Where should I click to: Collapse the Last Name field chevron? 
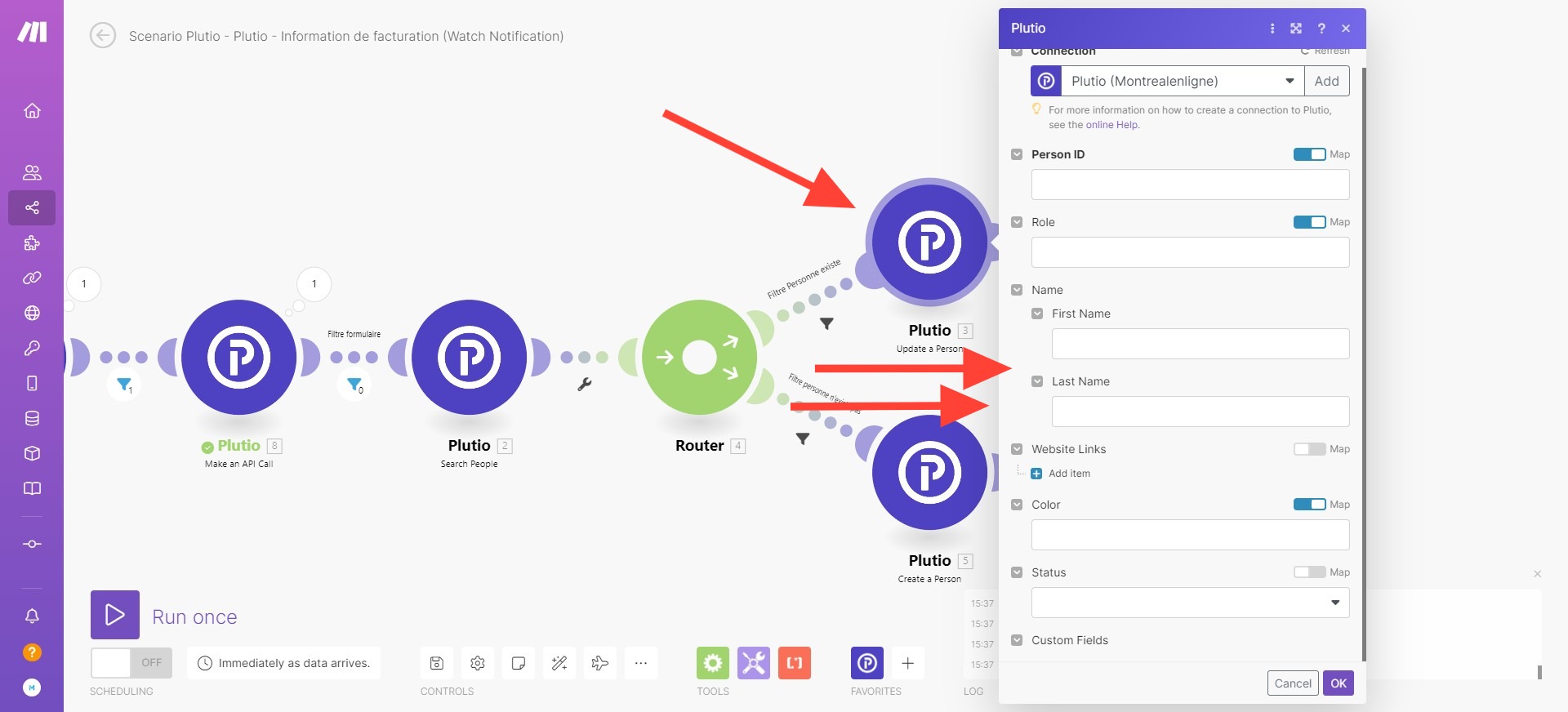tap(1037, 381)
